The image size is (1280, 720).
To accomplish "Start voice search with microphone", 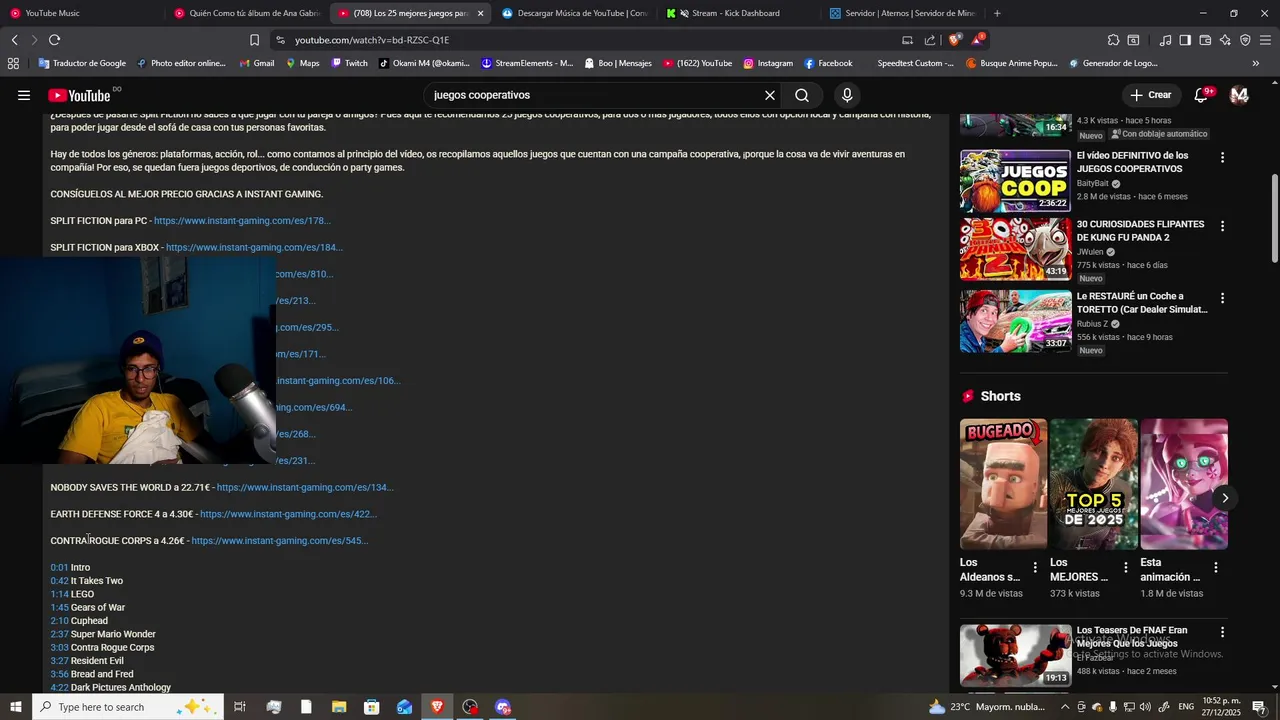I will [847, 95].
